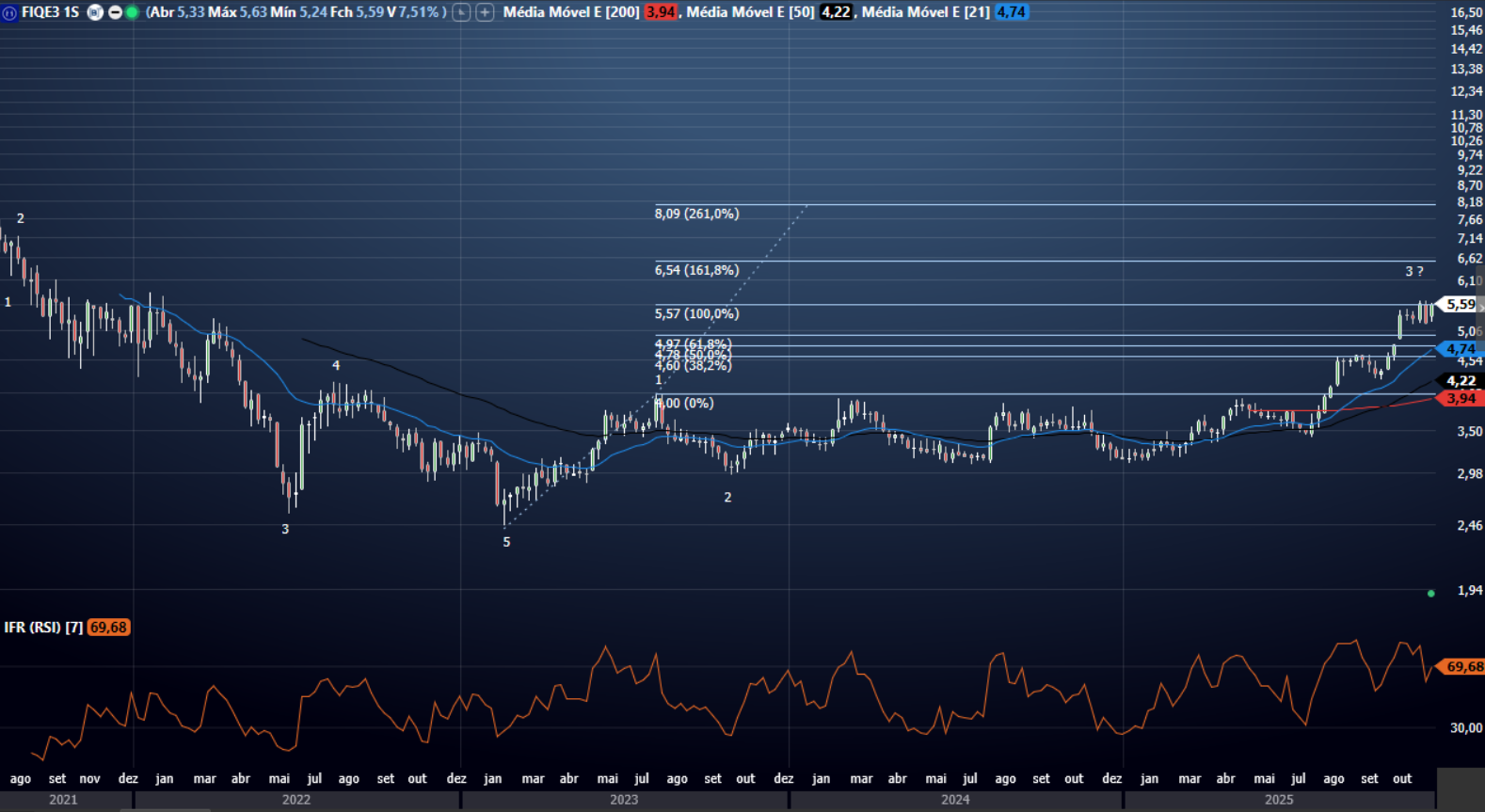Open the FIQE3 1S symbol selector
Image resolution: width=1485 pixels, height=812 pixels.
(x=50, y=12)
